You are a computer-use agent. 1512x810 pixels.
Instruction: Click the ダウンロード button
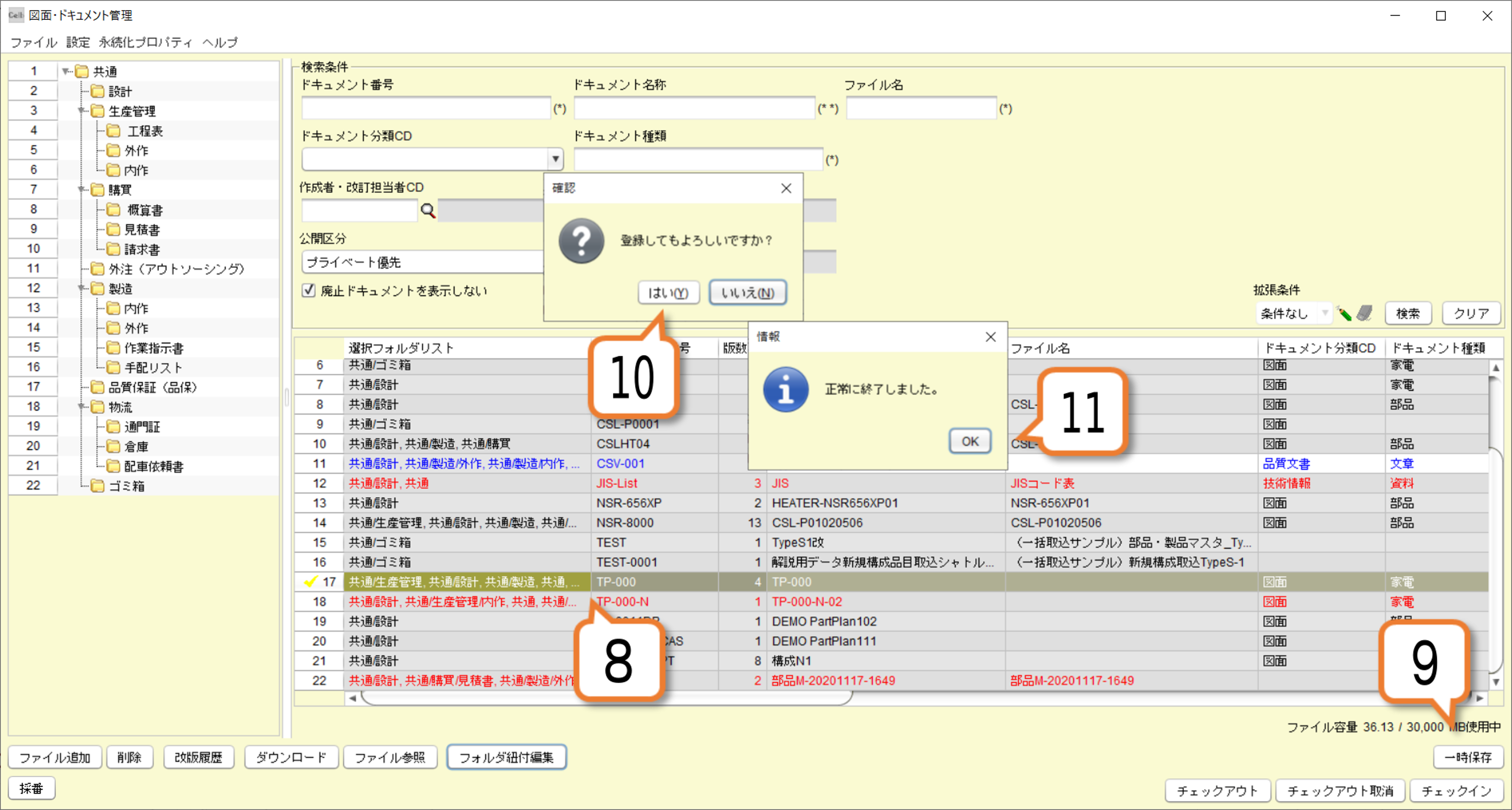[x=291, y=757]
